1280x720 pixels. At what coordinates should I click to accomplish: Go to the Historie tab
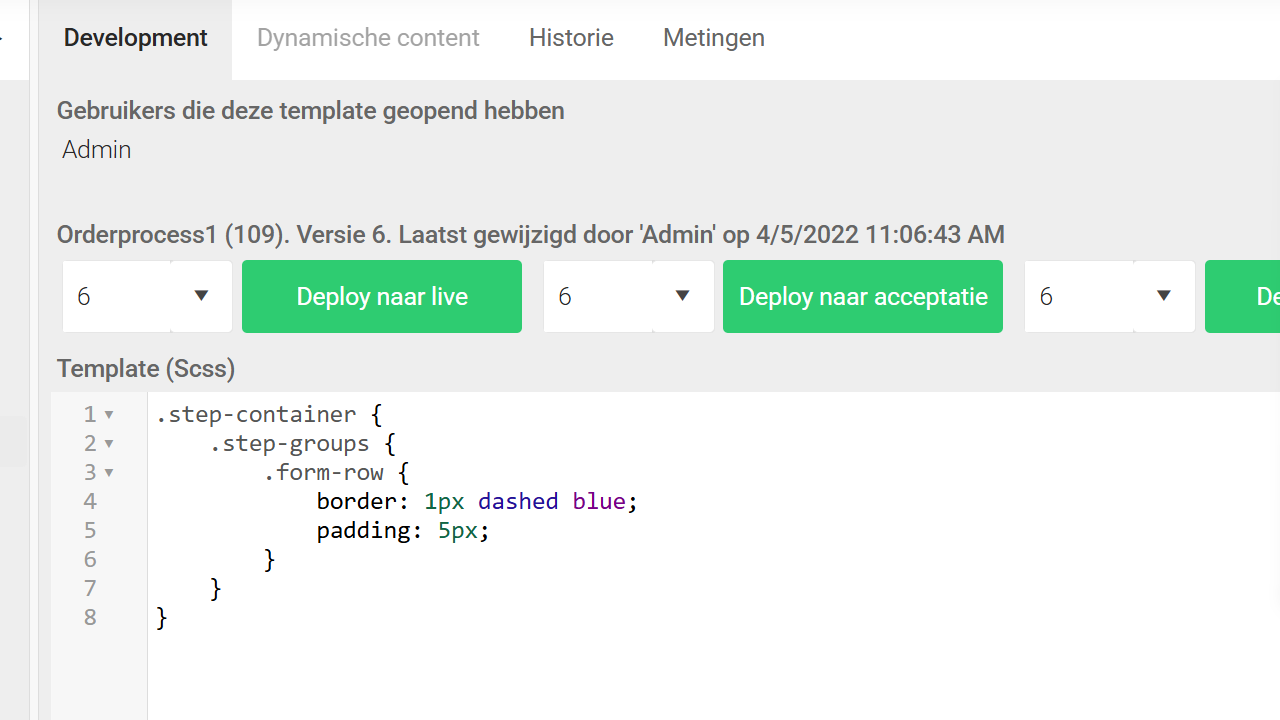click(x=571, y=38)
